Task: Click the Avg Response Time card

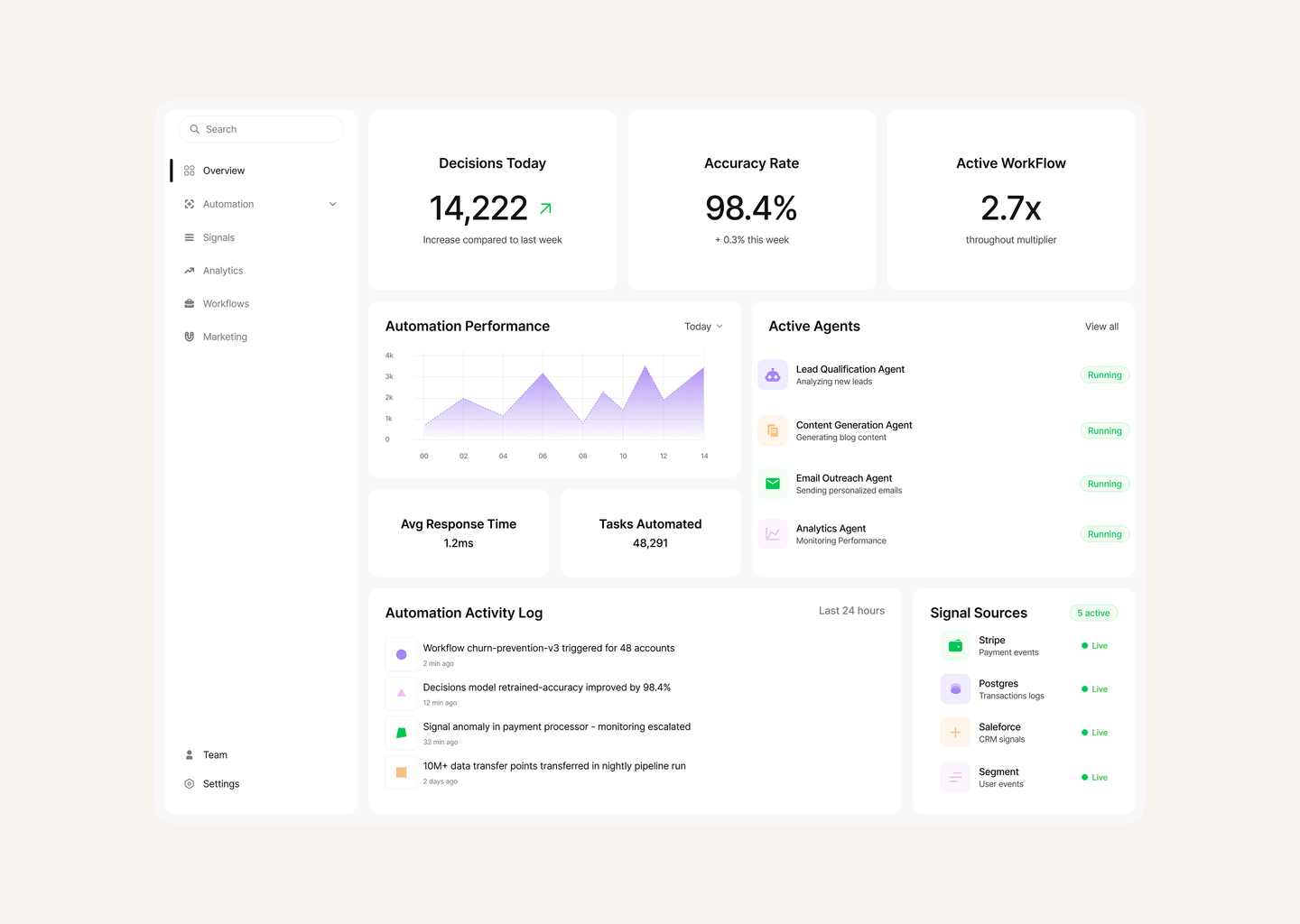Action: [459, 532]
